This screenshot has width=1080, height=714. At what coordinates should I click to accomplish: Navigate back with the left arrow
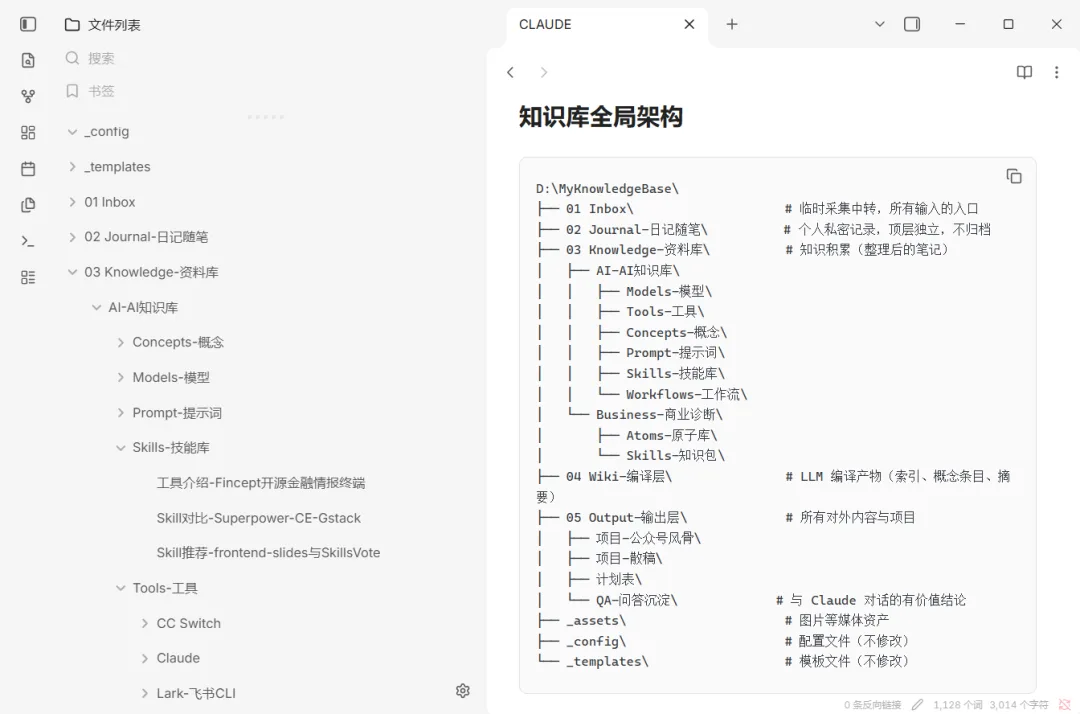510,72
